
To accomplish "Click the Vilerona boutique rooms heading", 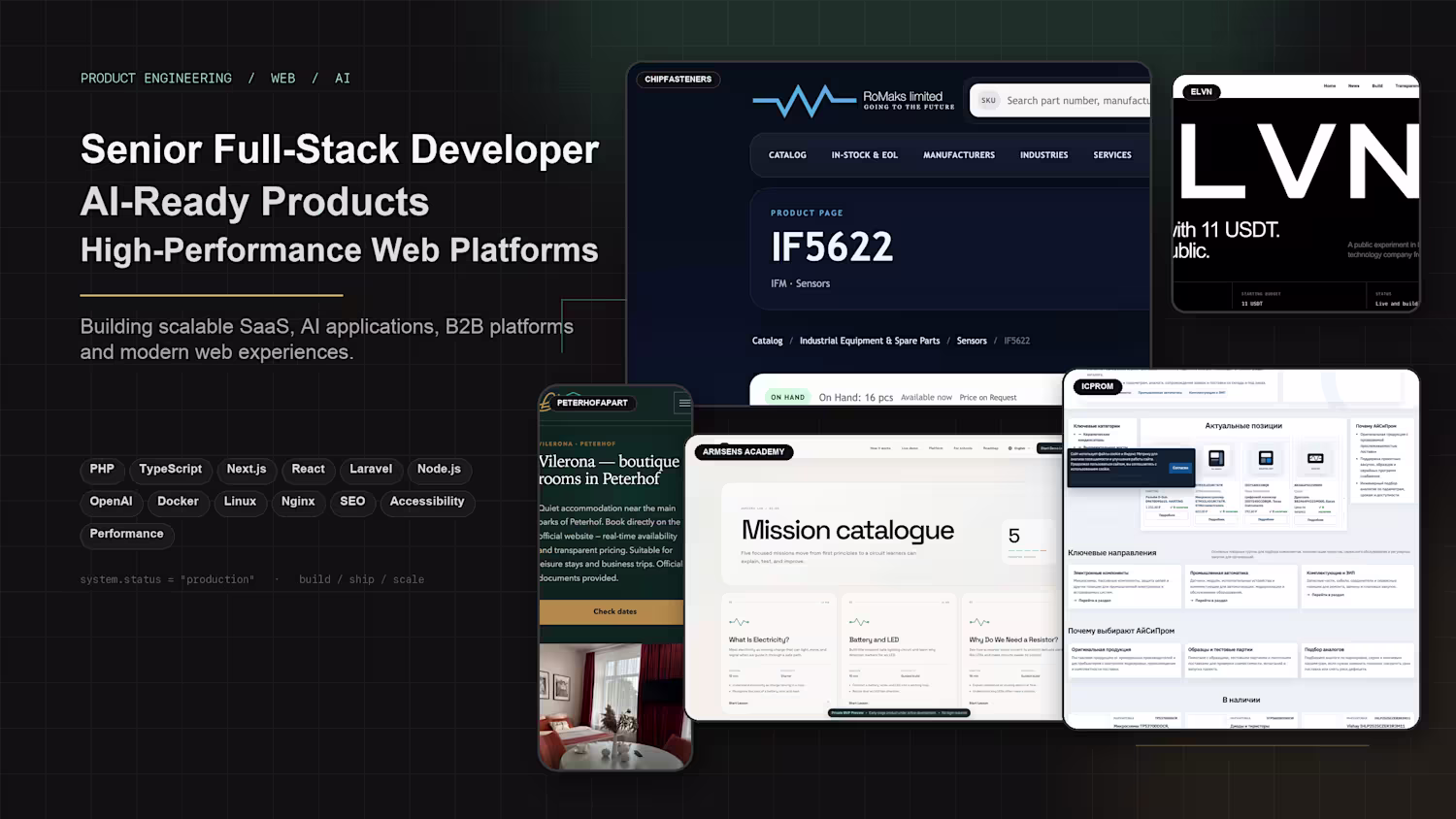I will pyautogui.click(x=609, y=470).
